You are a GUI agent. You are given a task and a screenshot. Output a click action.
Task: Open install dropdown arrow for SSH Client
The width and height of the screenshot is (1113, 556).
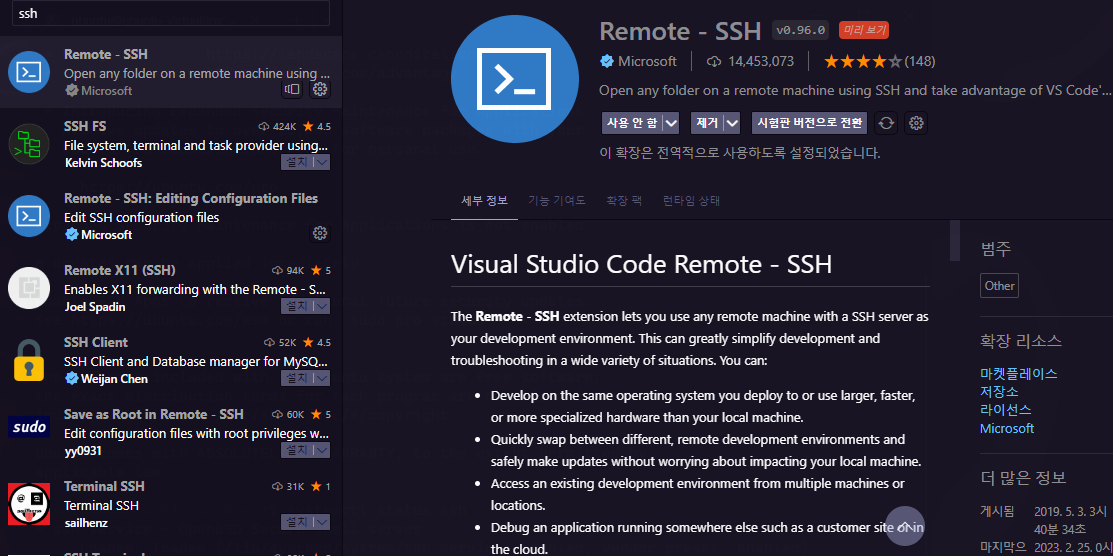click(x=322, y=378)
